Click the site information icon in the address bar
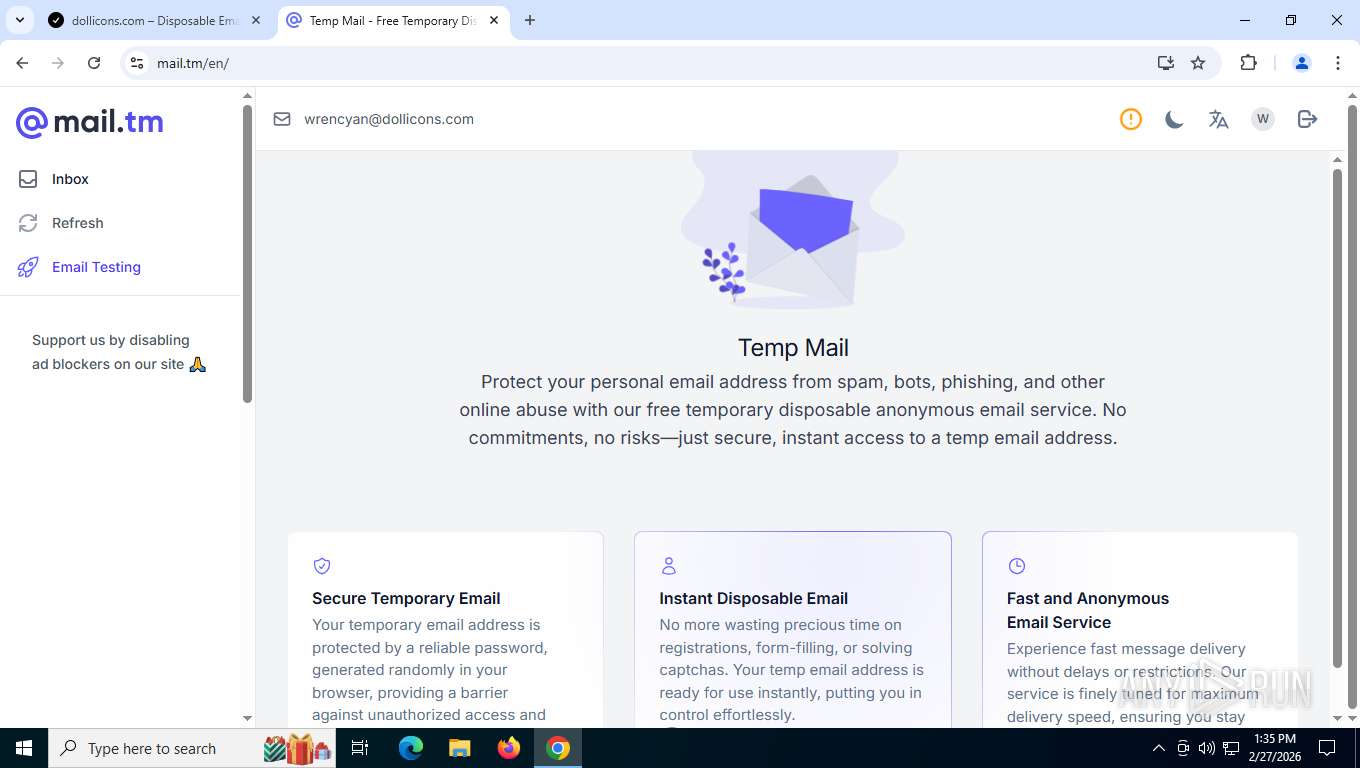 tap(137, 63)
